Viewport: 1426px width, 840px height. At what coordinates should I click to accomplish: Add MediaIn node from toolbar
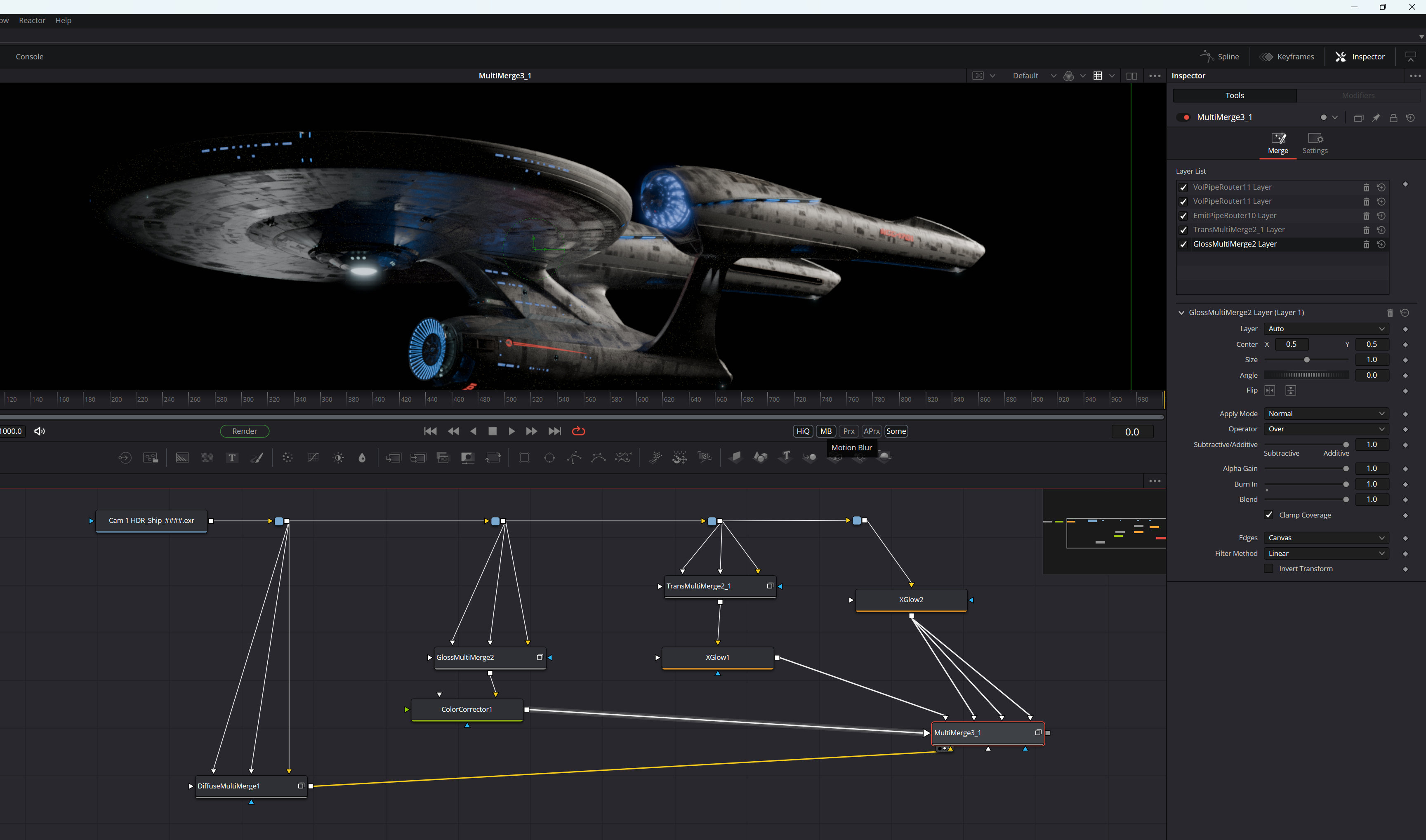pyautogui.click(x=125, y=458)
